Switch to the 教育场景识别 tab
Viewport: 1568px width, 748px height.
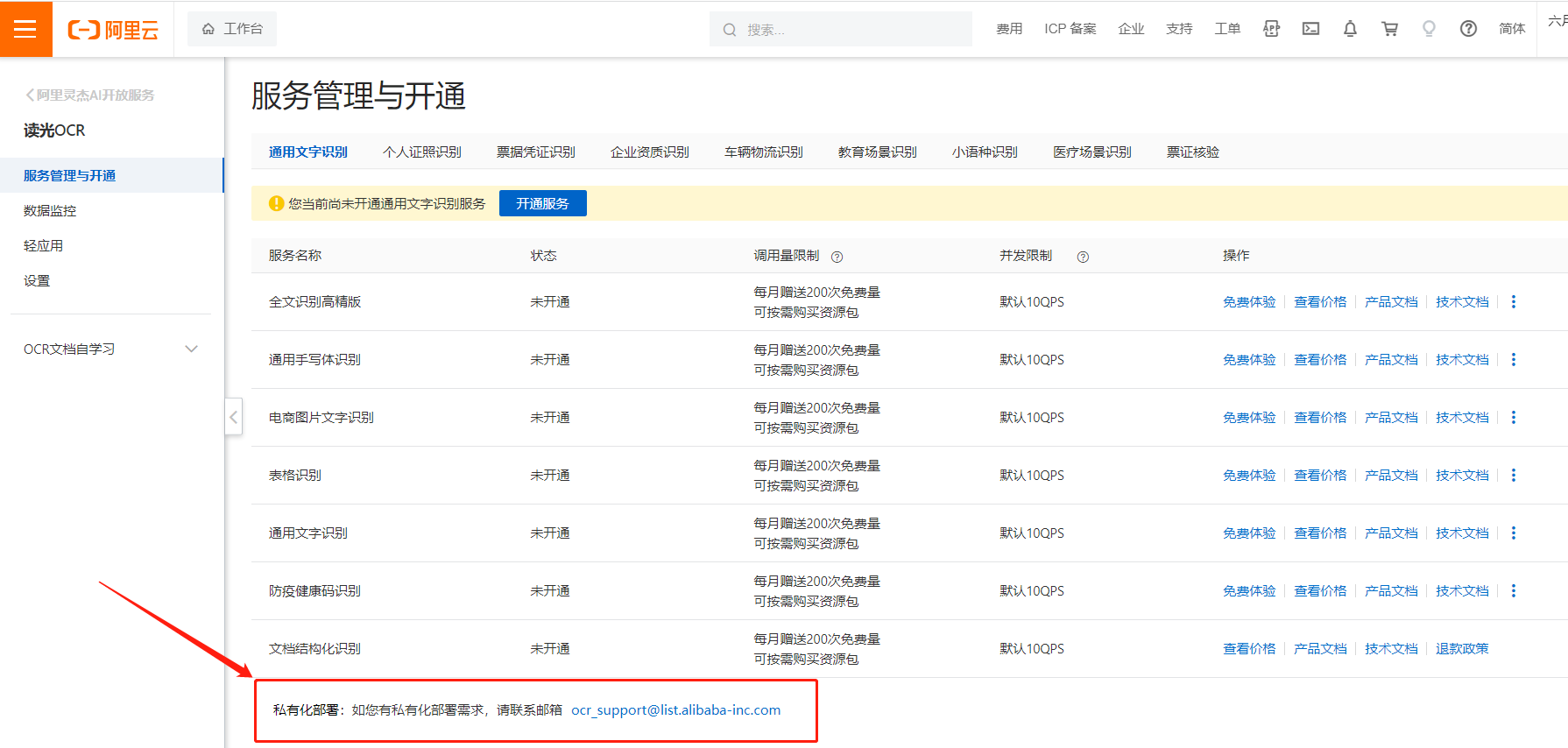pyautogui.click(x=878, y=152)
